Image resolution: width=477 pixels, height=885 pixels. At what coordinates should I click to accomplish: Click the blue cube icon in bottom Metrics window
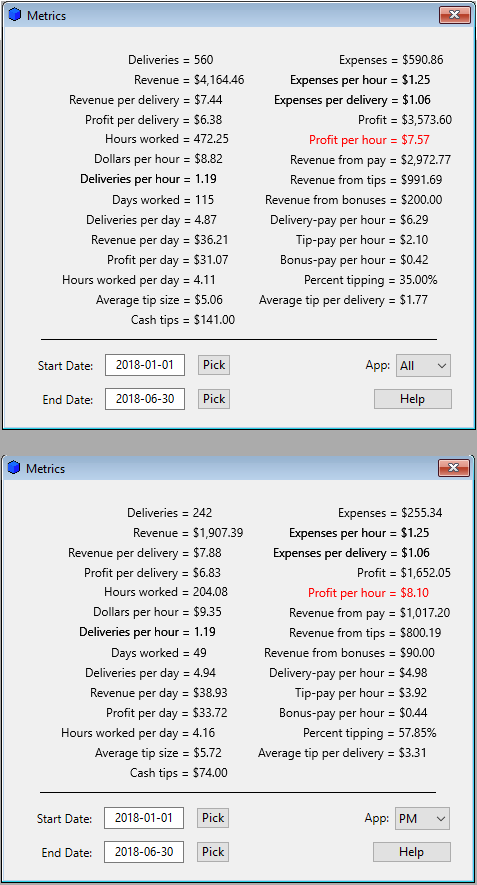[15, 468]
